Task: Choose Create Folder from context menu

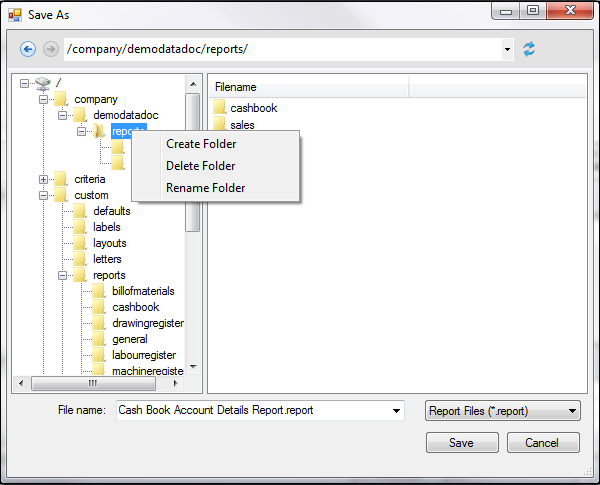Action: pos(201,144)
